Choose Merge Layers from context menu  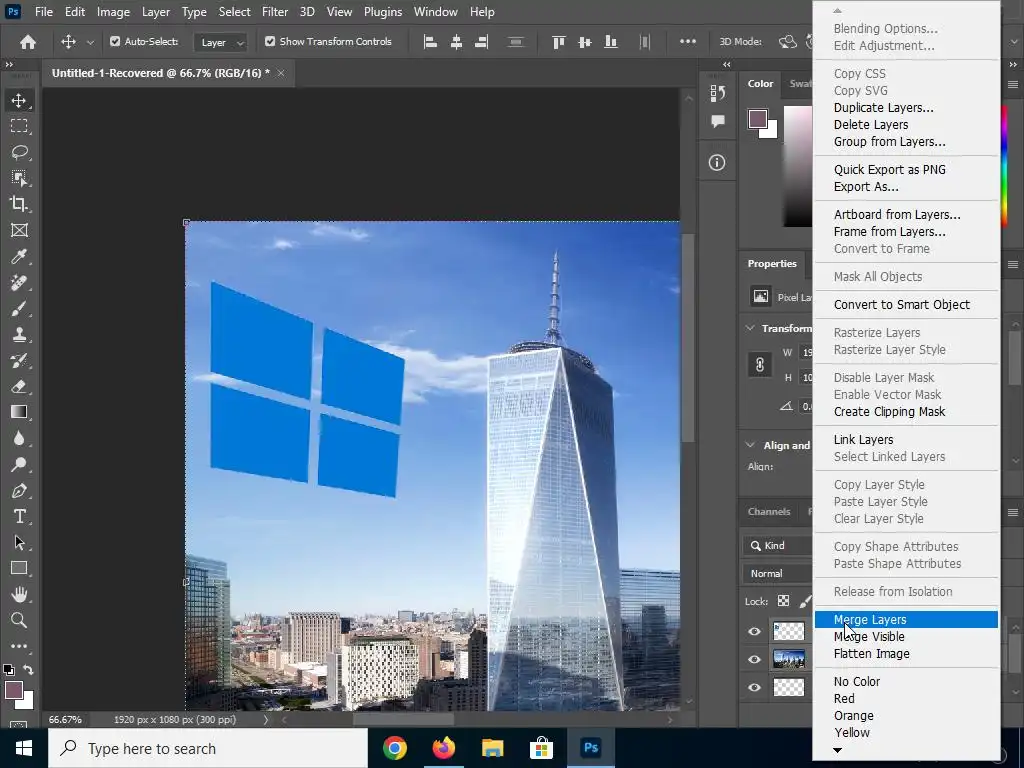tap(906, 620)
